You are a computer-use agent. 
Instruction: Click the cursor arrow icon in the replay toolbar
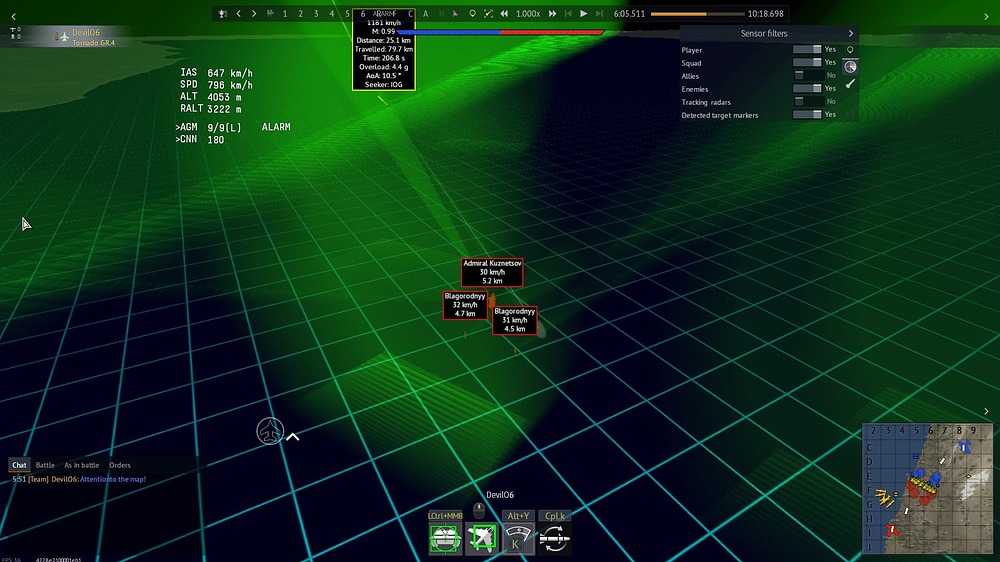tap(455, 13)
